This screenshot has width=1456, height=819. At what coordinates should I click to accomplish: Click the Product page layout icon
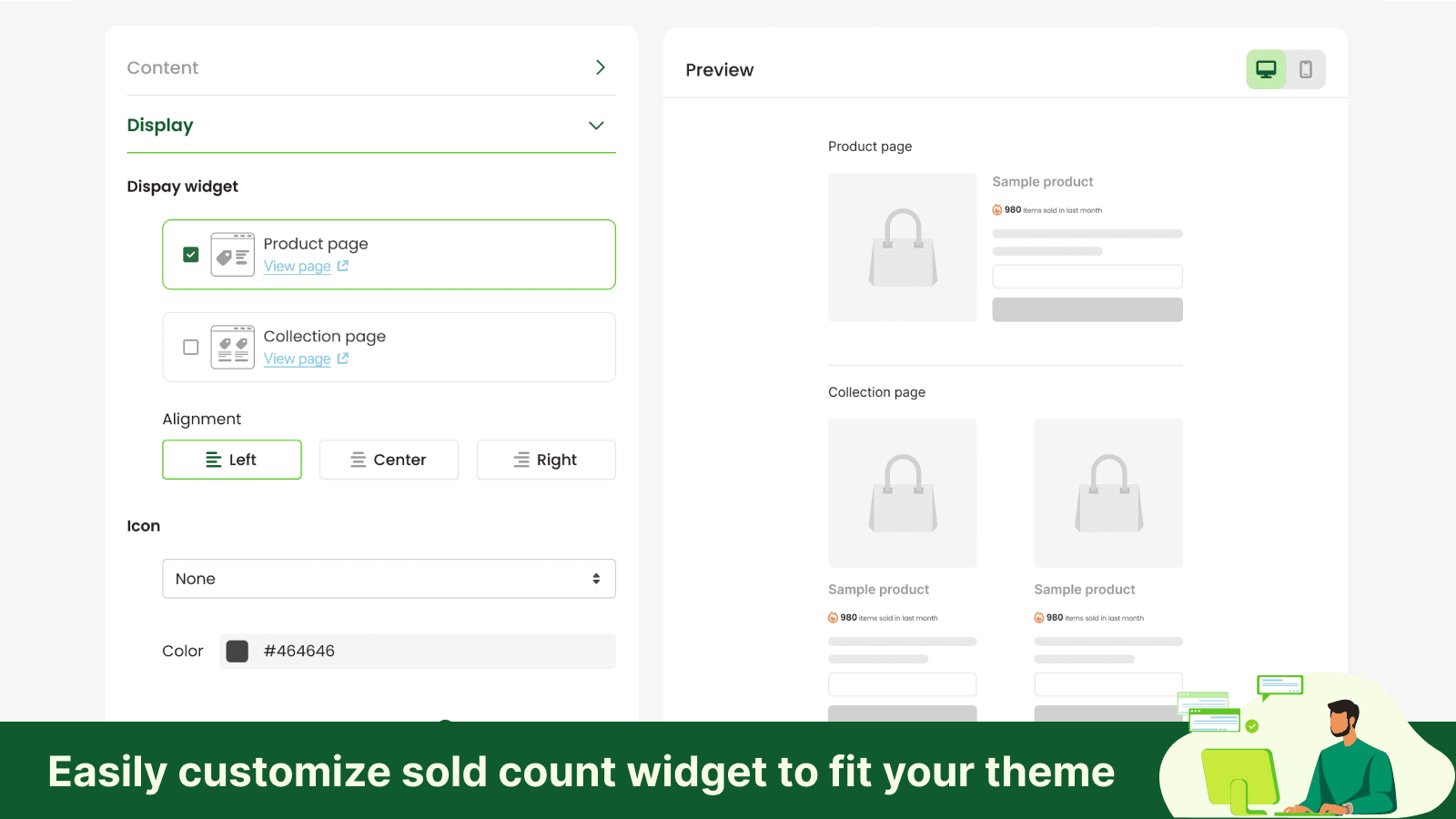coord(232,255)
